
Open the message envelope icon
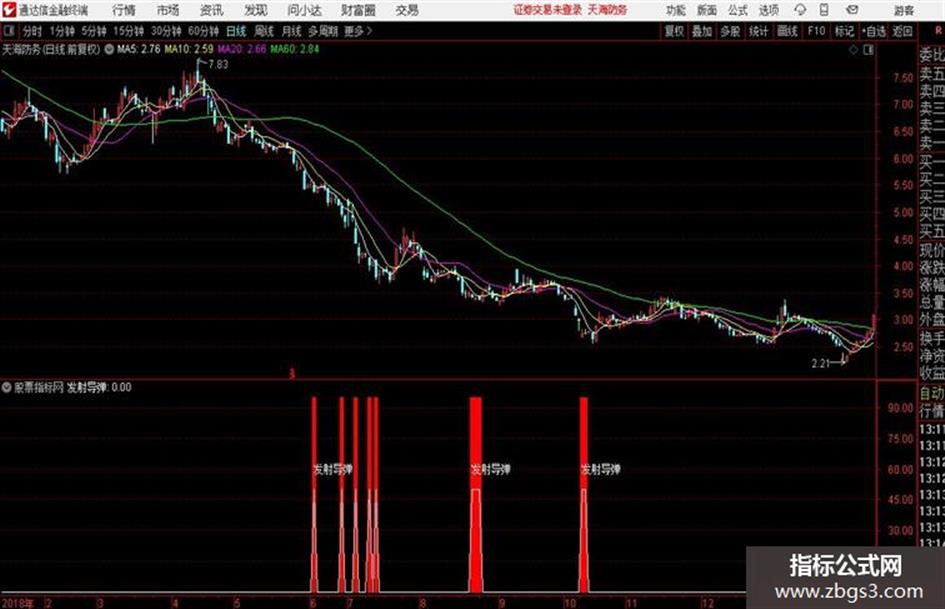[852, 10]
